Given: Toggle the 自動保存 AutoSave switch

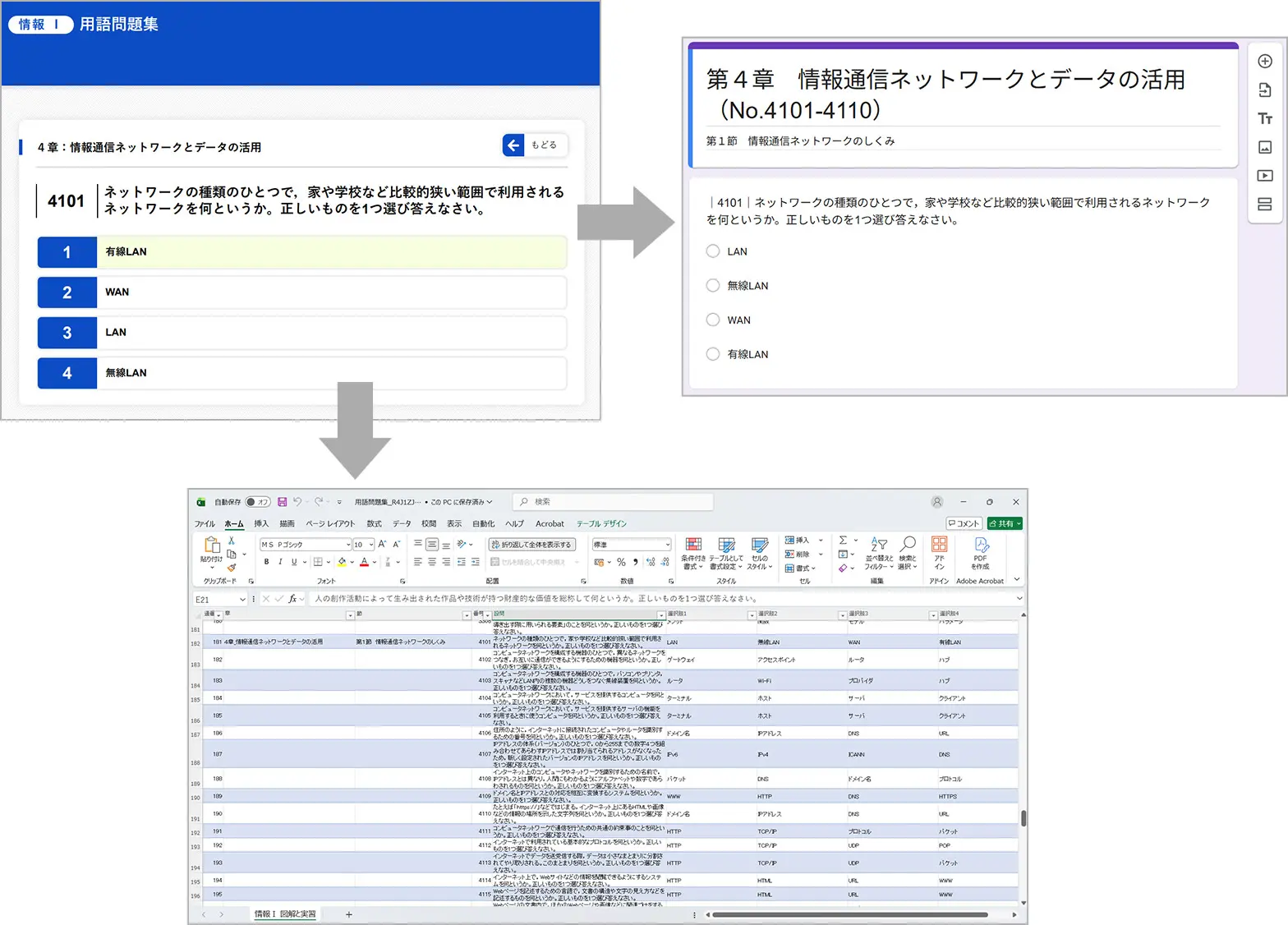Looking at the screenshot, I should [x=258, y=502].
